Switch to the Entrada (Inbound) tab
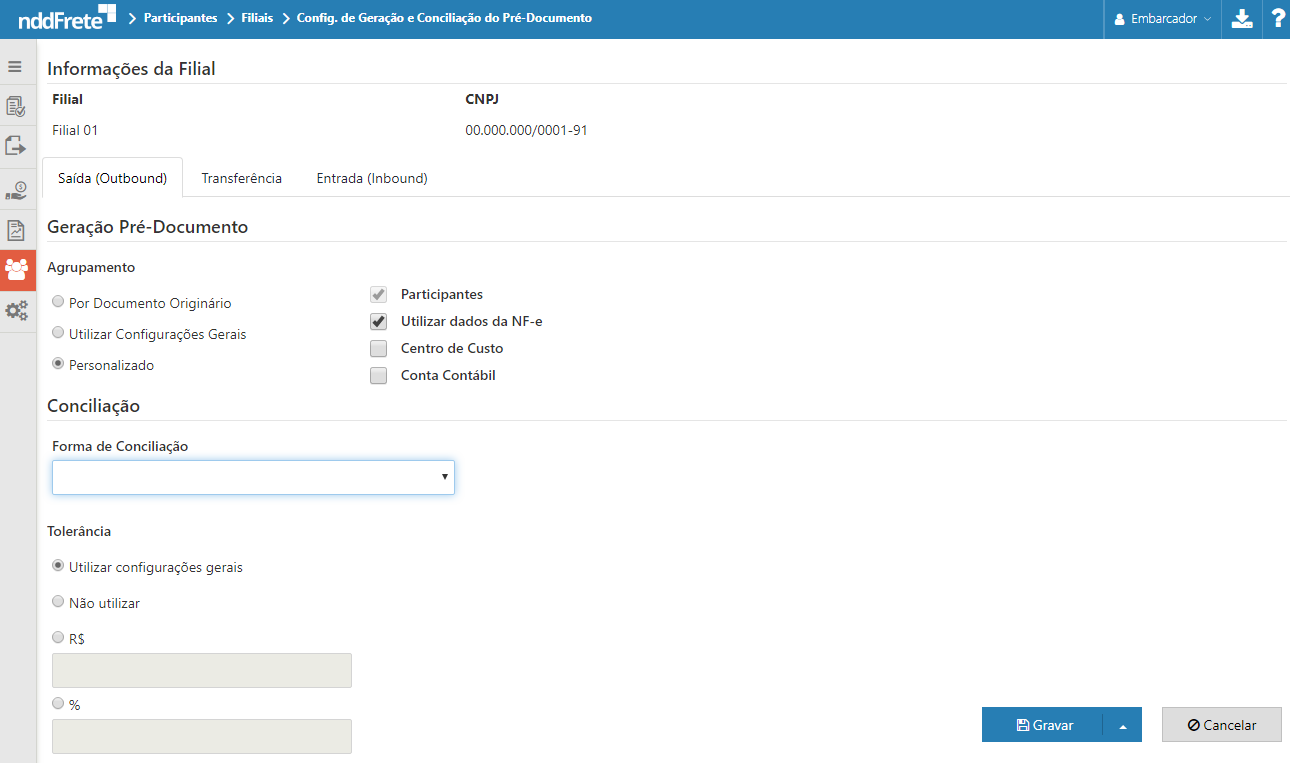The image size is (1290, 763). (x=372, y=179)
